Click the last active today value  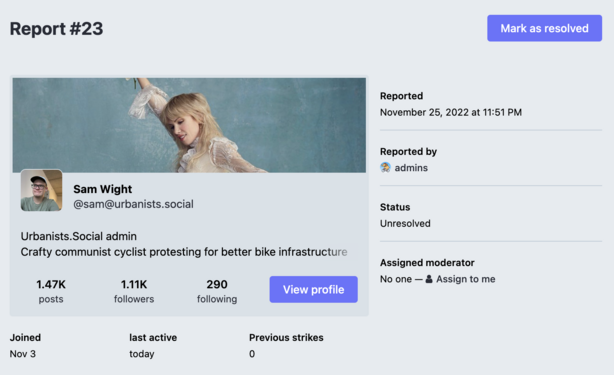pyautogui.click(x=142, y=354)
